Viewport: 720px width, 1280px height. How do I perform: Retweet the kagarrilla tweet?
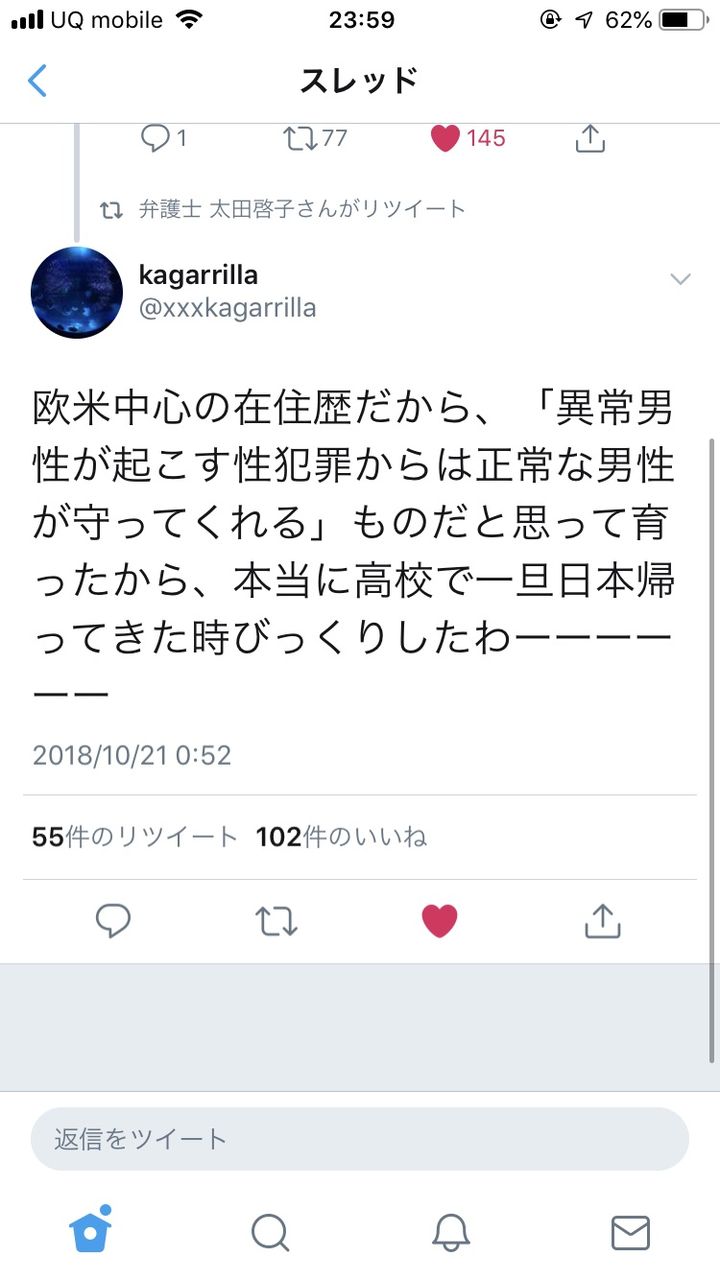click(x=276, y=921)
